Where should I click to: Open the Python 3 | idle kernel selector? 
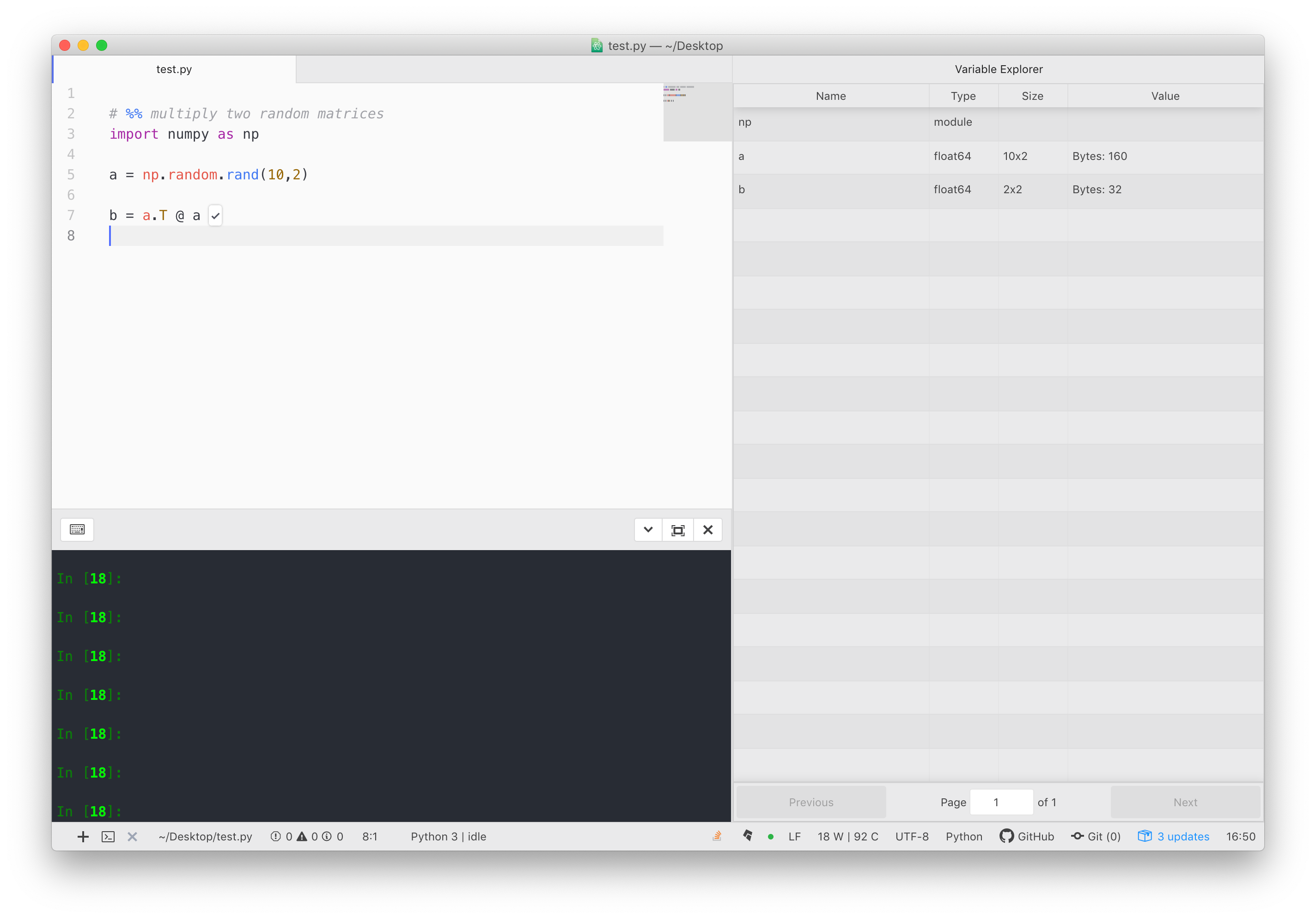(448, 836)
